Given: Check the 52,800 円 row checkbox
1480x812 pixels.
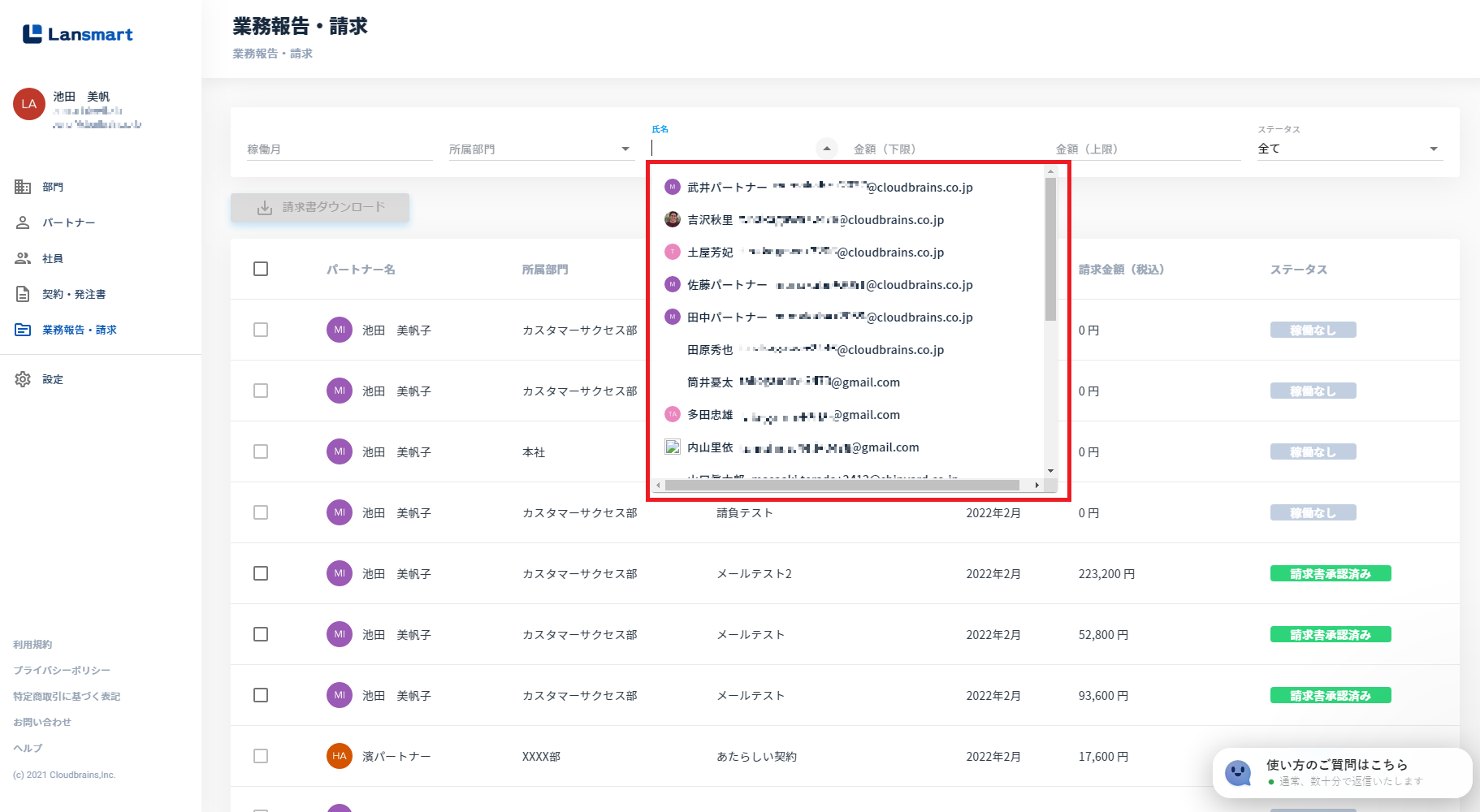Looking at the screenshot, I should 261,634.
